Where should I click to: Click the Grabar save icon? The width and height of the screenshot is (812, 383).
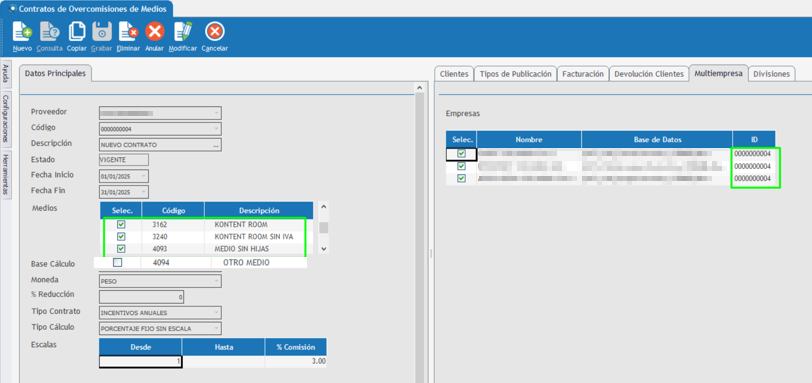pyautogui.click(x=102, y=32)
